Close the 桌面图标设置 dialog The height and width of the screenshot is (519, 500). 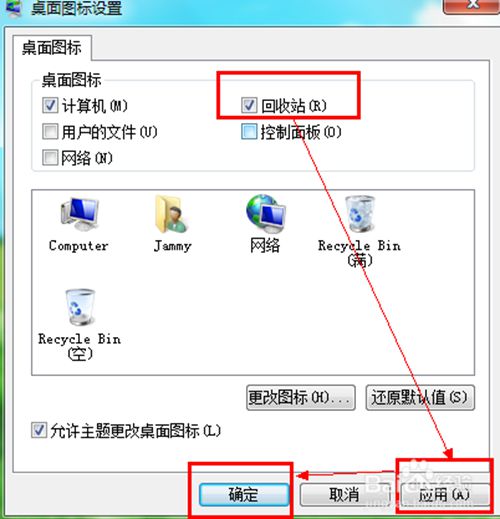[472, 6]
